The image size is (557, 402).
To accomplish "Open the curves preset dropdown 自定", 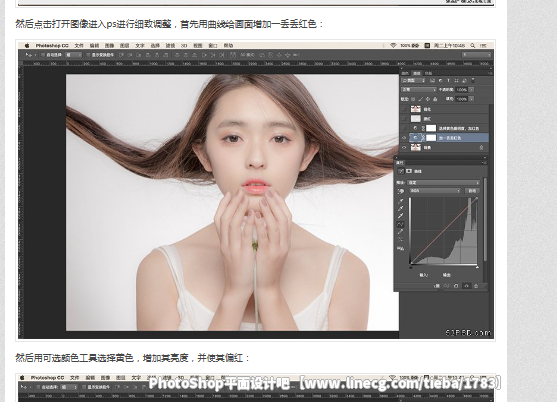I will click(x=443, y=183).
